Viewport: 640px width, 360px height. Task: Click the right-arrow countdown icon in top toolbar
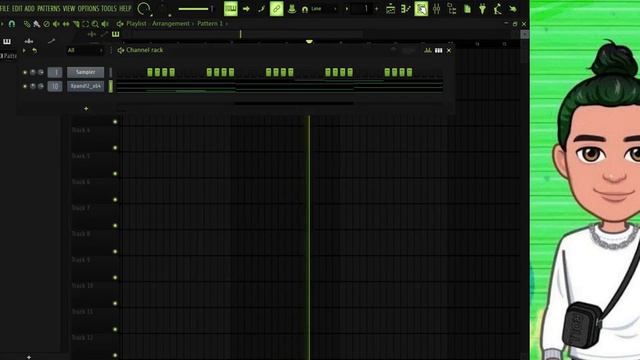(x=246, y=9)
